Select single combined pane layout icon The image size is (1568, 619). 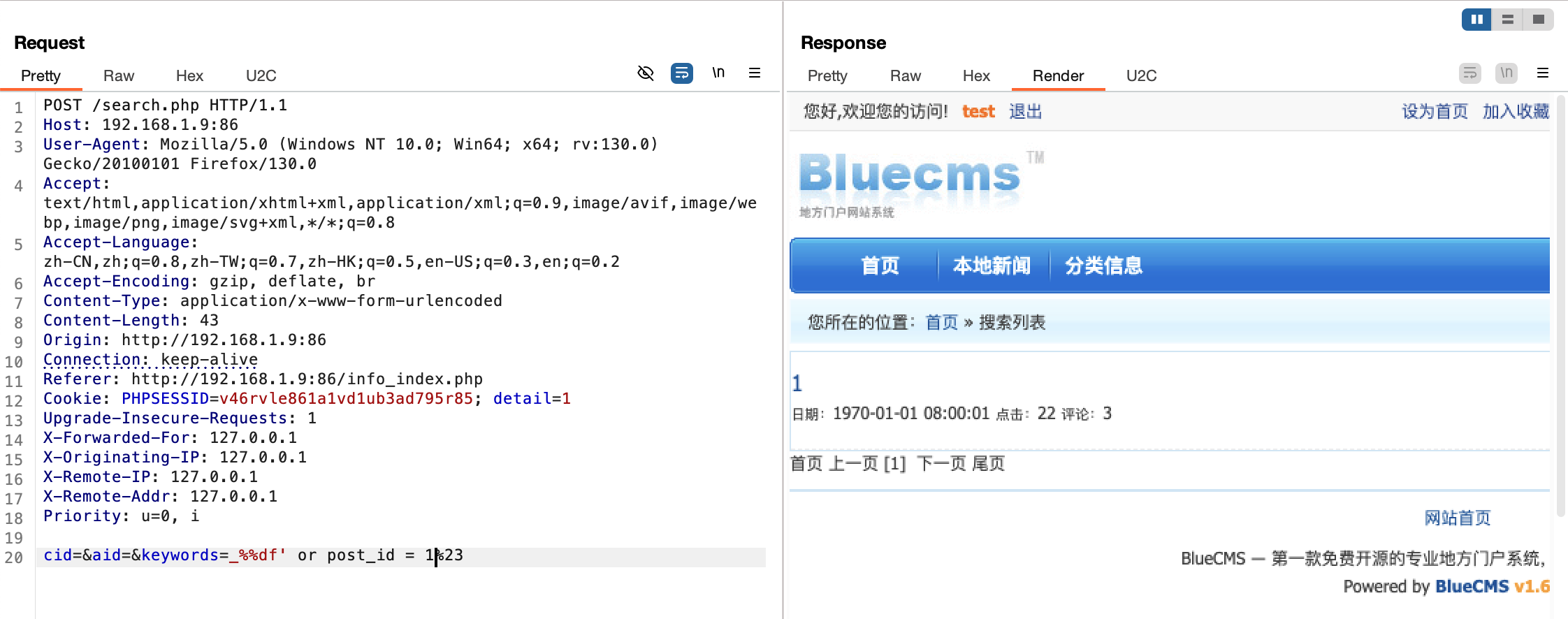click(x=1538, y=20)
